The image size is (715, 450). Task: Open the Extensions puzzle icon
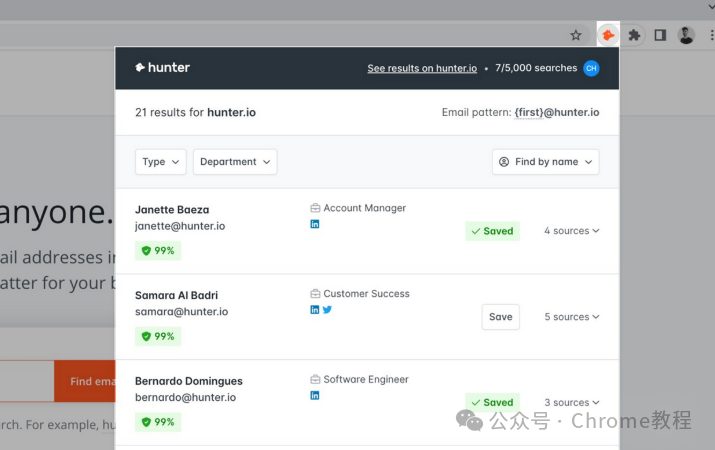tap(634, 35)
